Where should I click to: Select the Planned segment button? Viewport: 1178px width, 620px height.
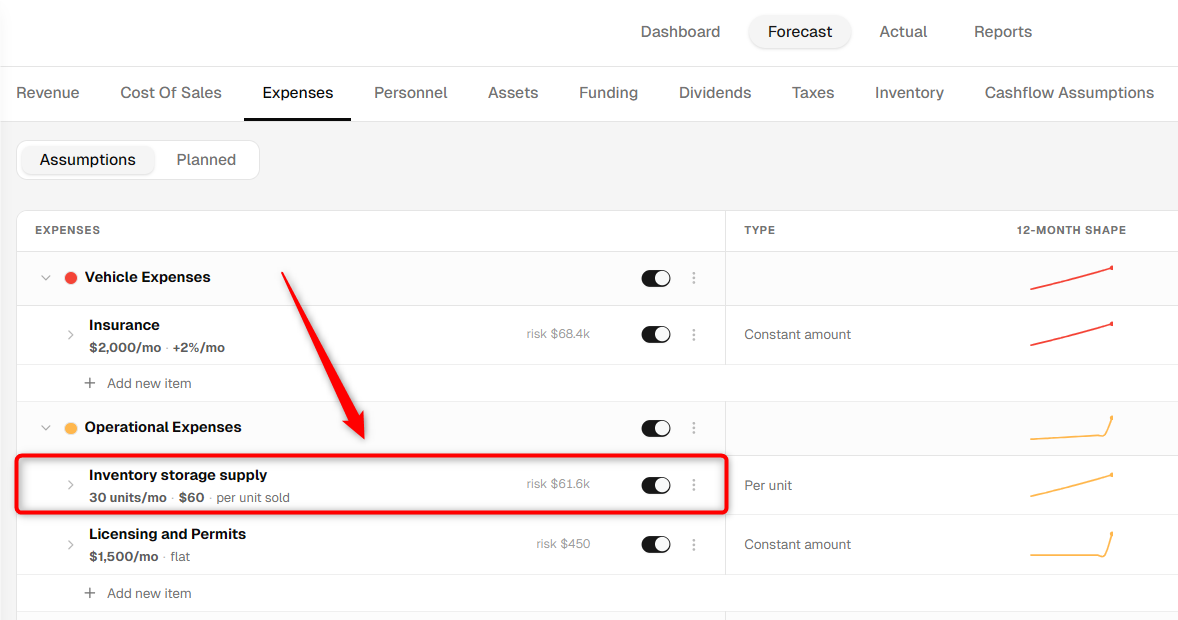(x=206, y=160)
